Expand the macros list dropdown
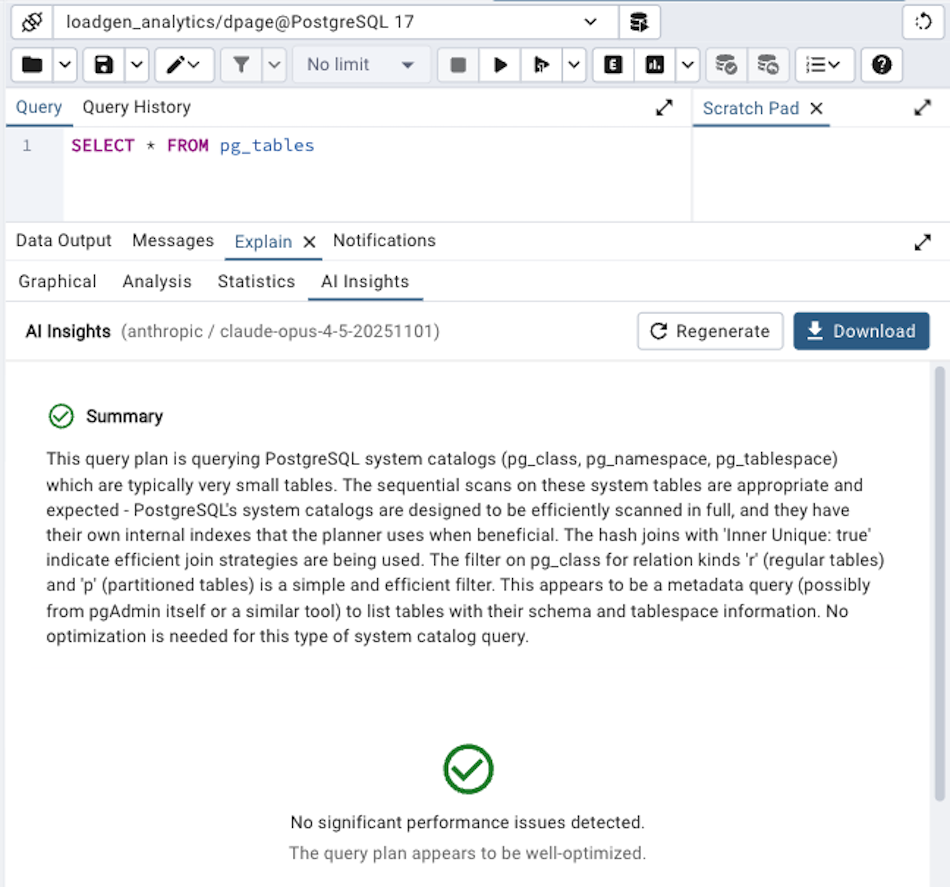950x887 pixels. coord(823,64)
